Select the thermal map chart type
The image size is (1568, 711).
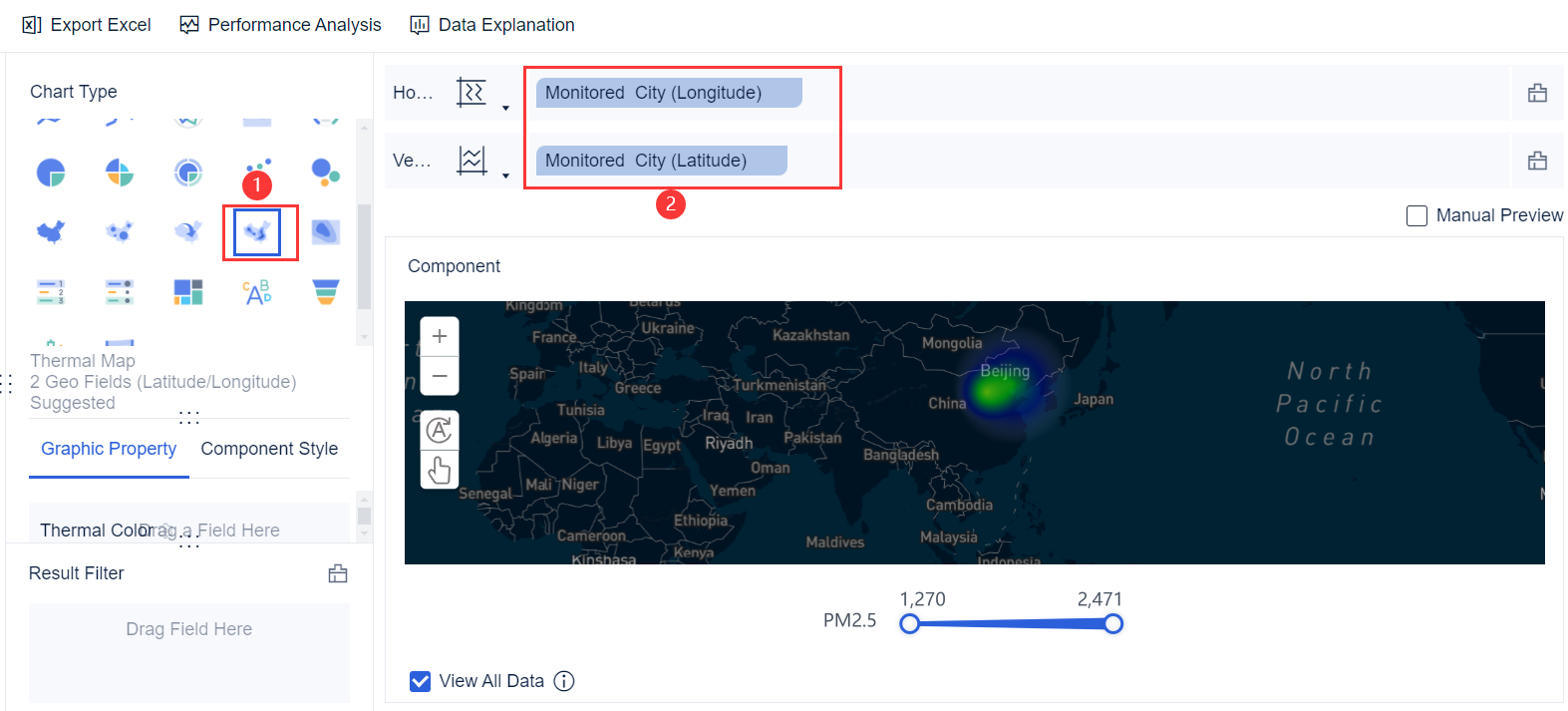click(257, 232)
